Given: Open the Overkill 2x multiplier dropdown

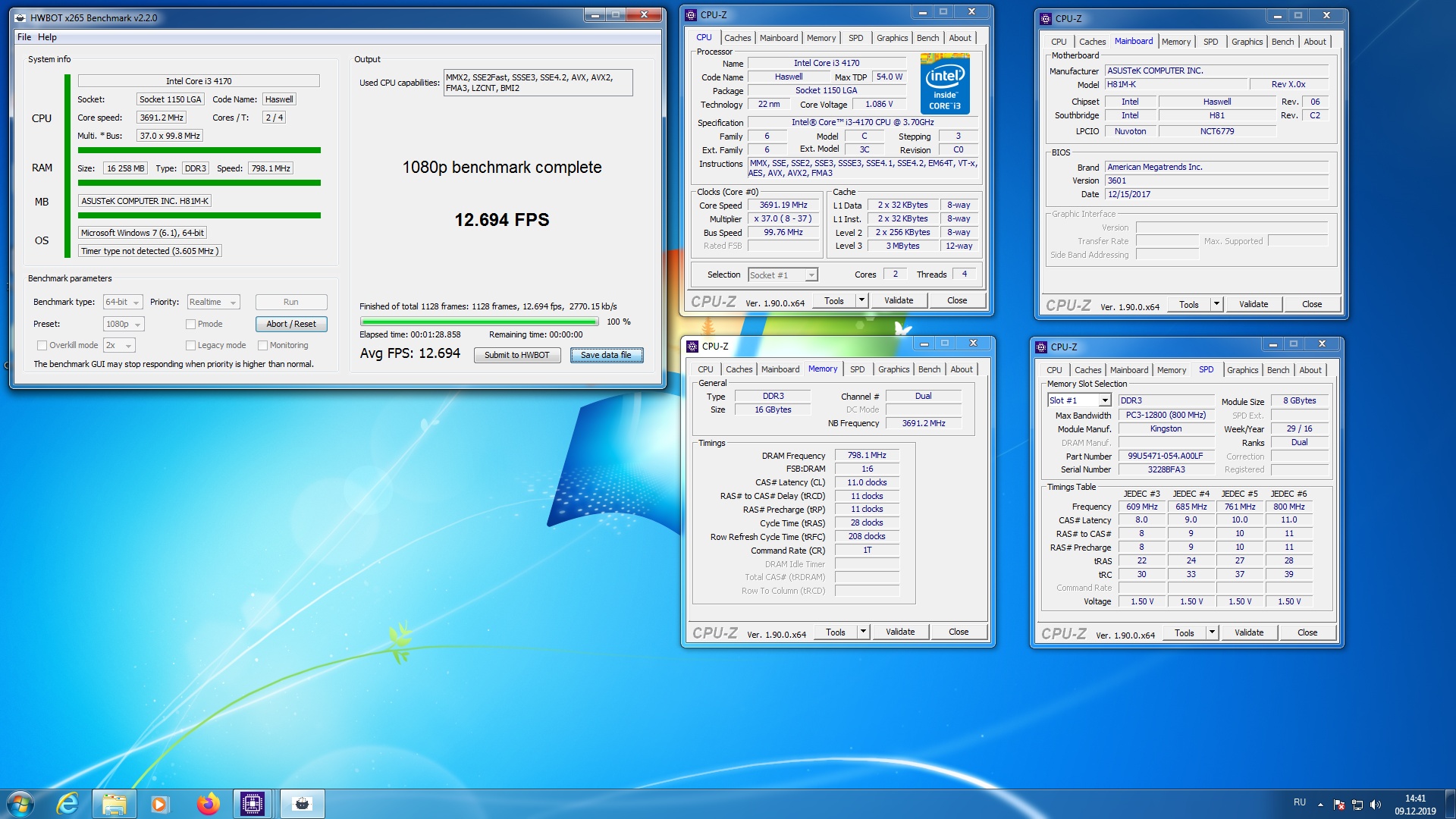Looking at the screenshot, I should click(119, 346).
